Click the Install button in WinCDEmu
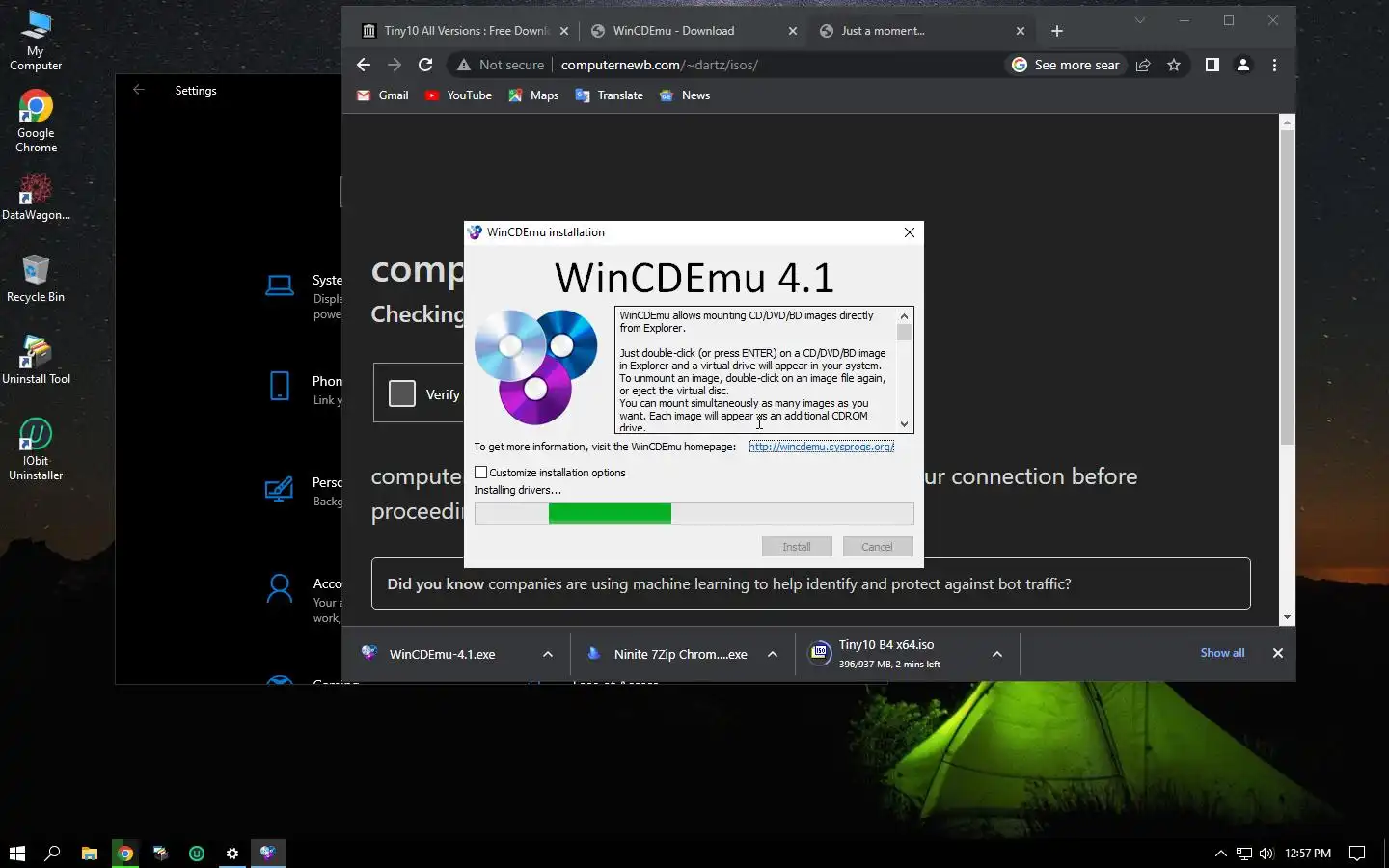1389x868 pixels. pyautogui.click(x=797, y=547)
